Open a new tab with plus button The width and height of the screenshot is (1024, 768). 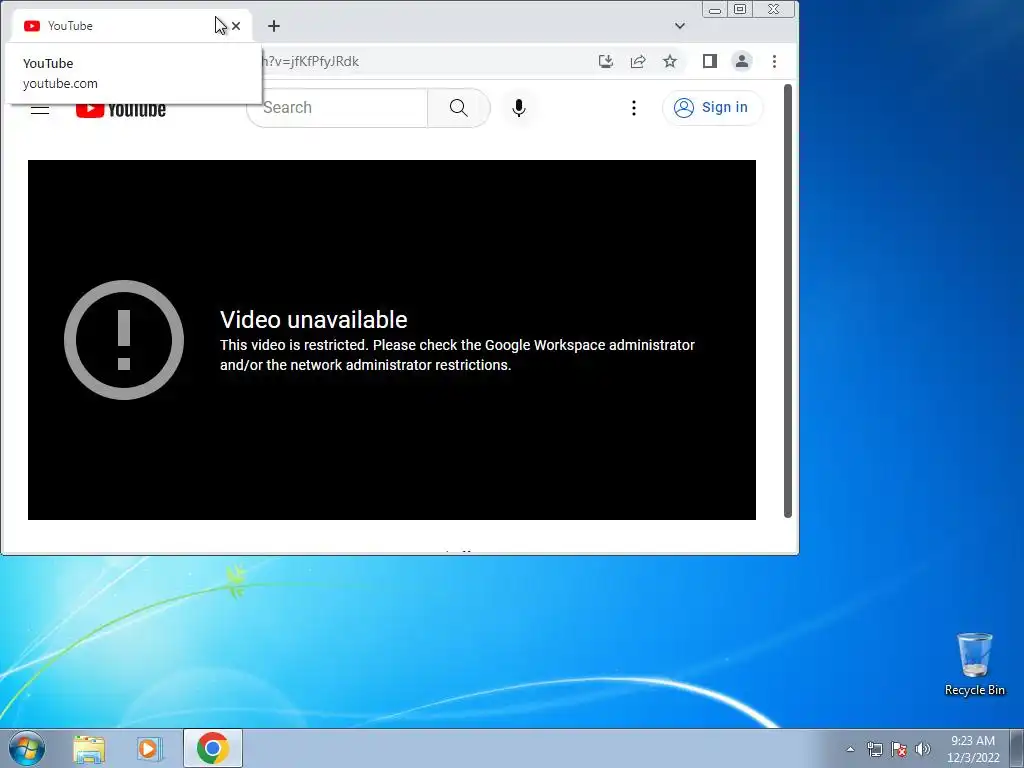click(x=274, y=26)
